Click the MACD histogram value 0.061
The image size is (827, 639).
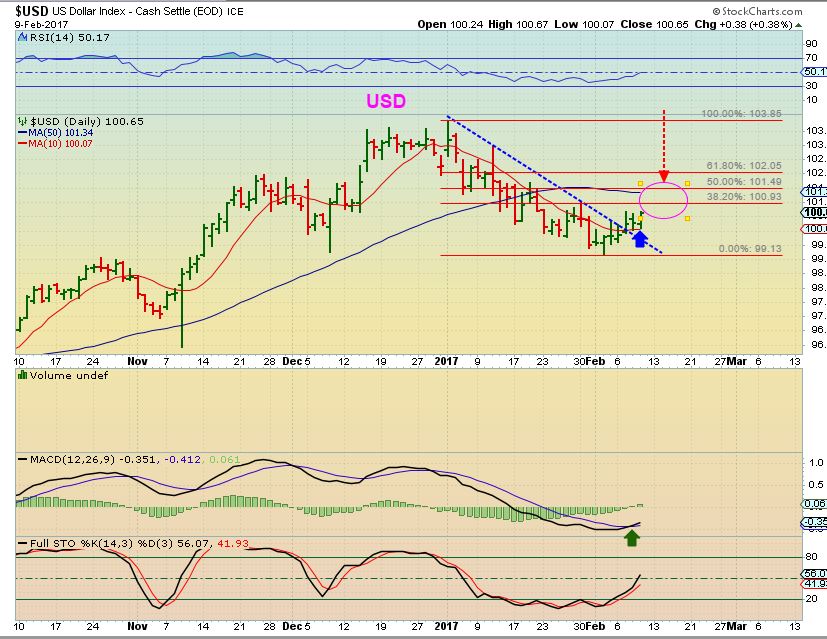click(224, 459)
